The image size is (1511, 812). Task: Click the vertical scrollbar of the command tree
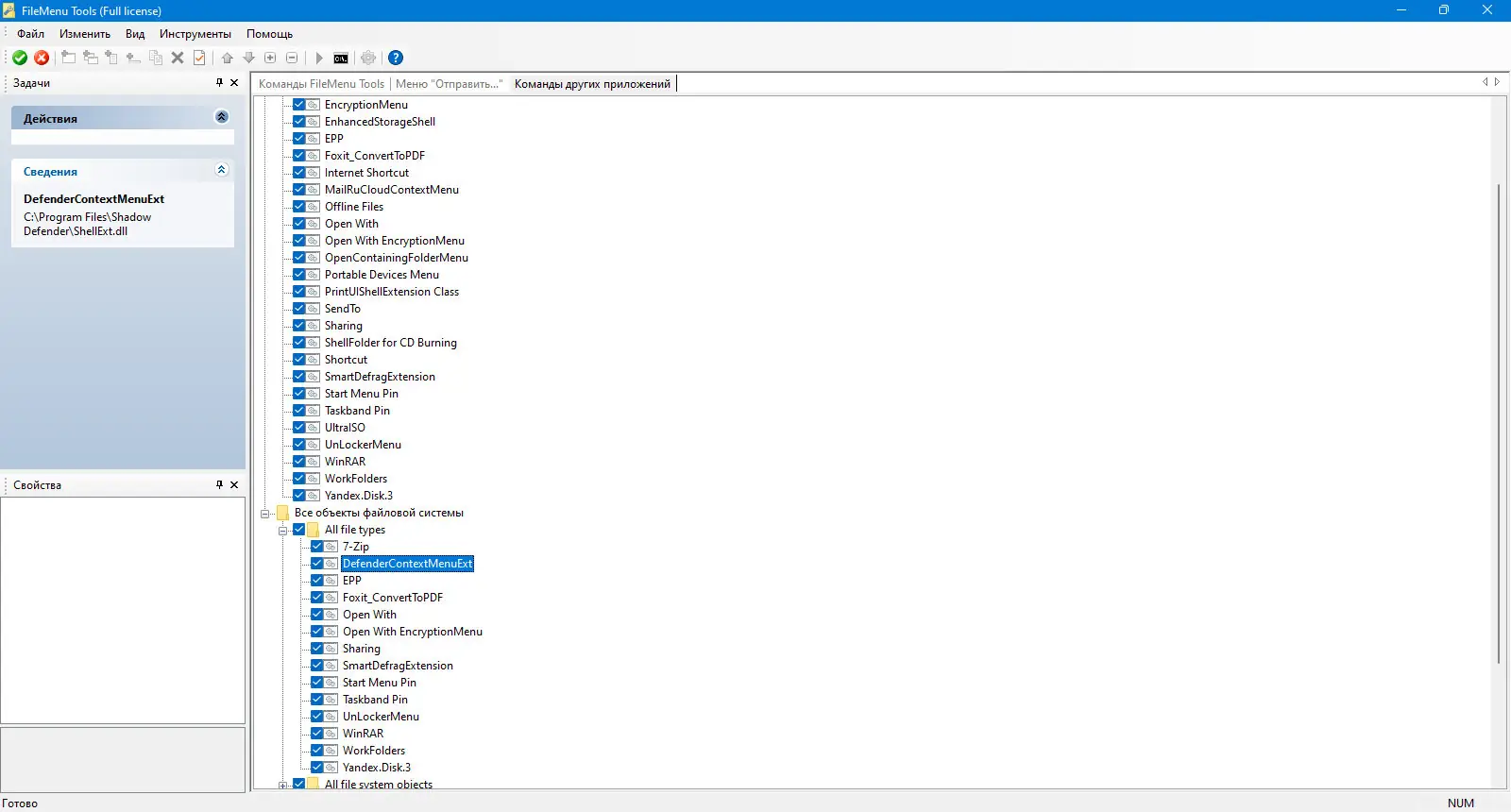(1499, 425)
